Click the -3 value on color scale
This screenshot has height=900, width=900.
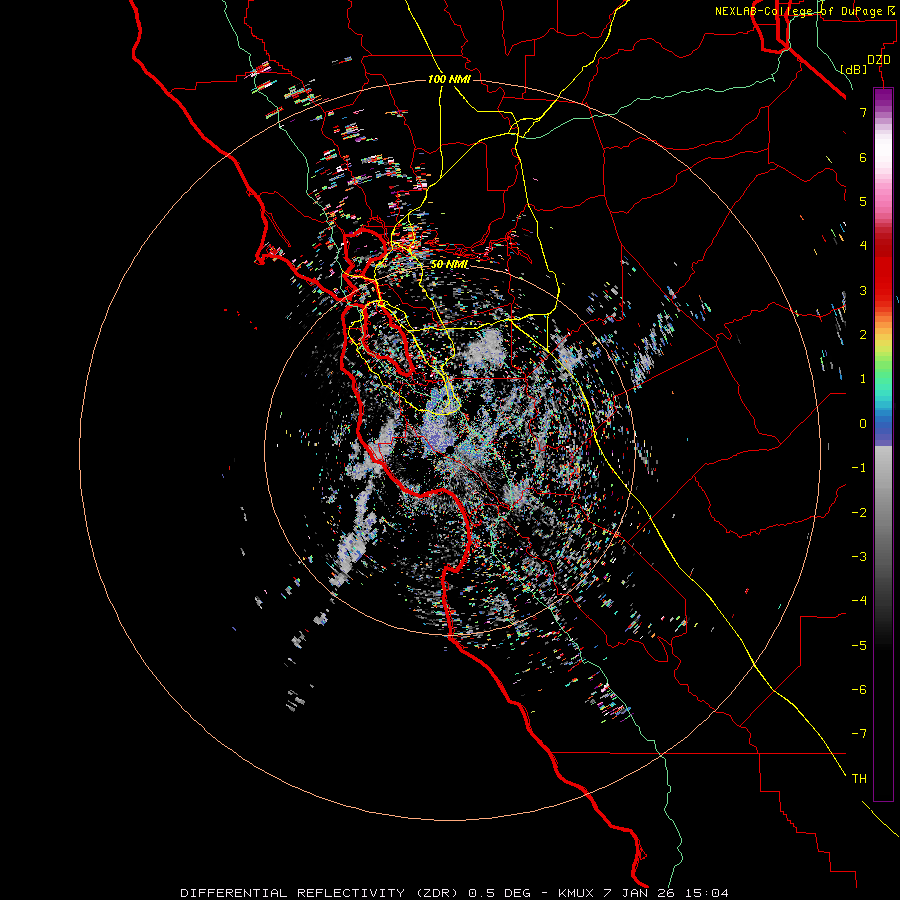click(x=859, y=557)
